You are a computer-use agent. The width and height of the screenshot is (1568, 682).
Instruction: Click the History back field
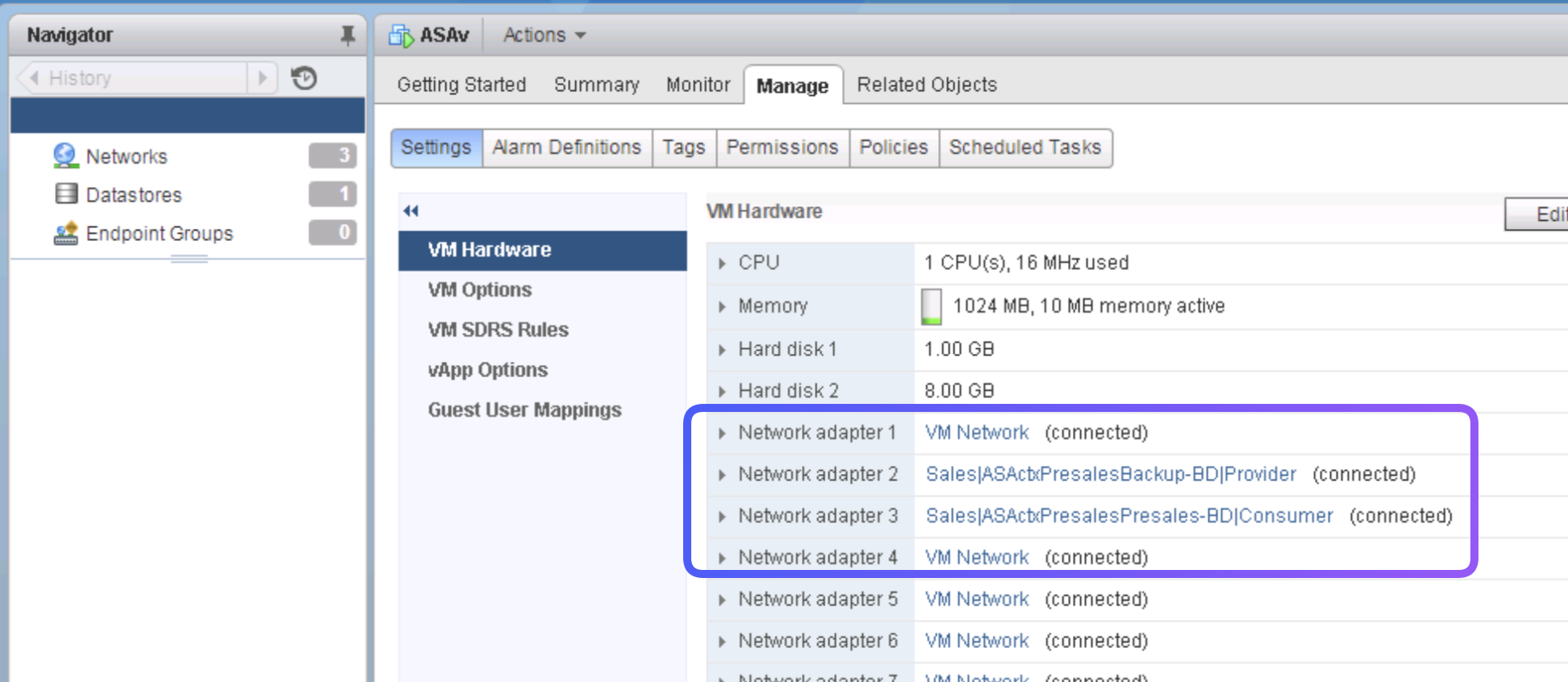click(x=133, y=78)
